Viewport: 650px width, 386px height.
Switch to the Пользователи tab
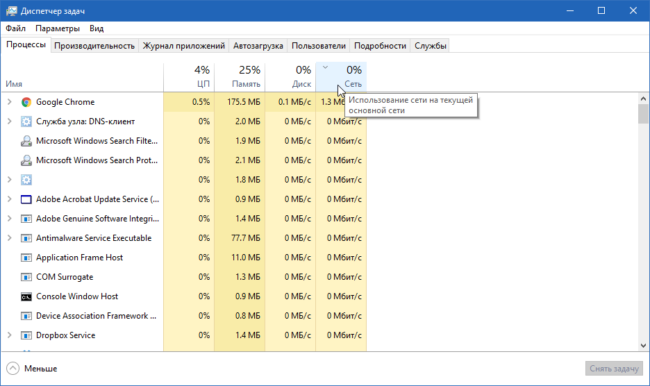pos(318,46)
